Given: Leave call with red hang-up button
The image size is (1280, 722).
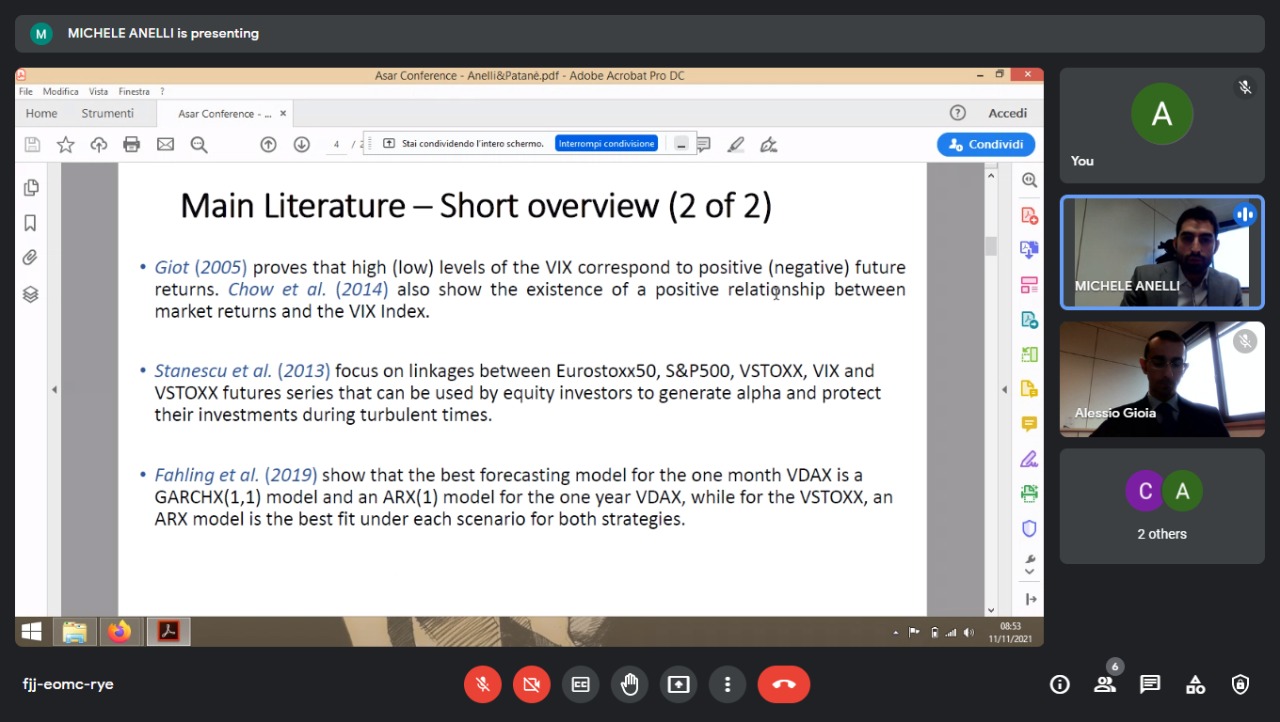Looking at the screenshot, I should [x=784, y=684].
